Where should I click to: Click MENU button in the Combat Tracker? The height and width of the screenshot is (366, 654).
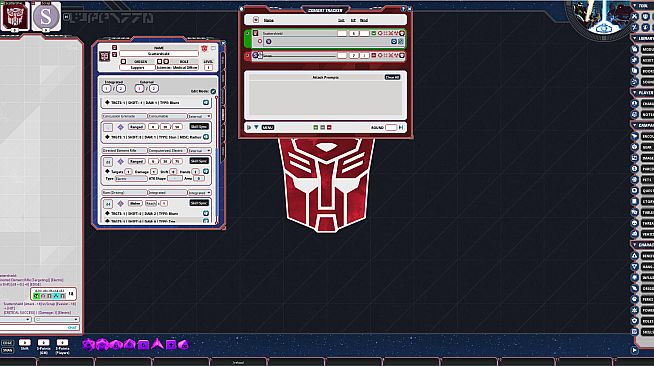[268, 127]
